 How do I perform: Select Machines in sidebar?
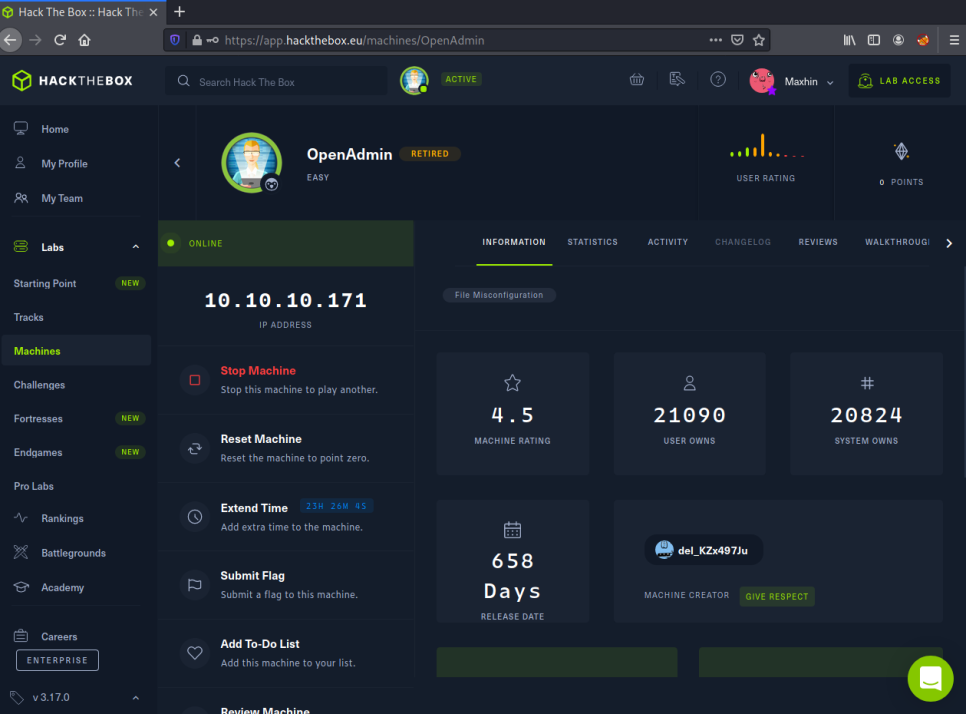tap(76, 351)
